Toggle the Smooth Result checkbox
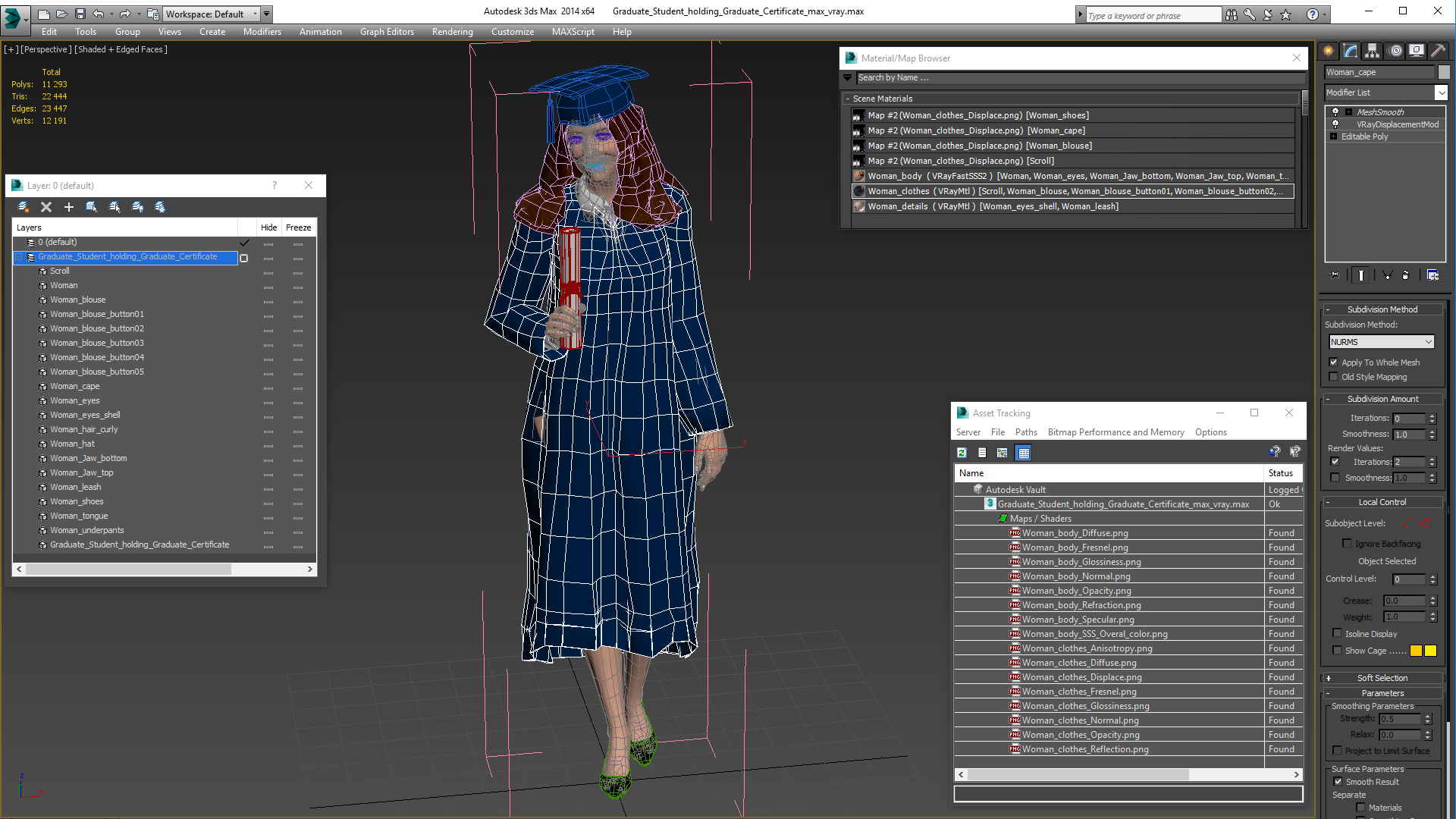This screenshot has width=1456, height=819. point(1338,782)
